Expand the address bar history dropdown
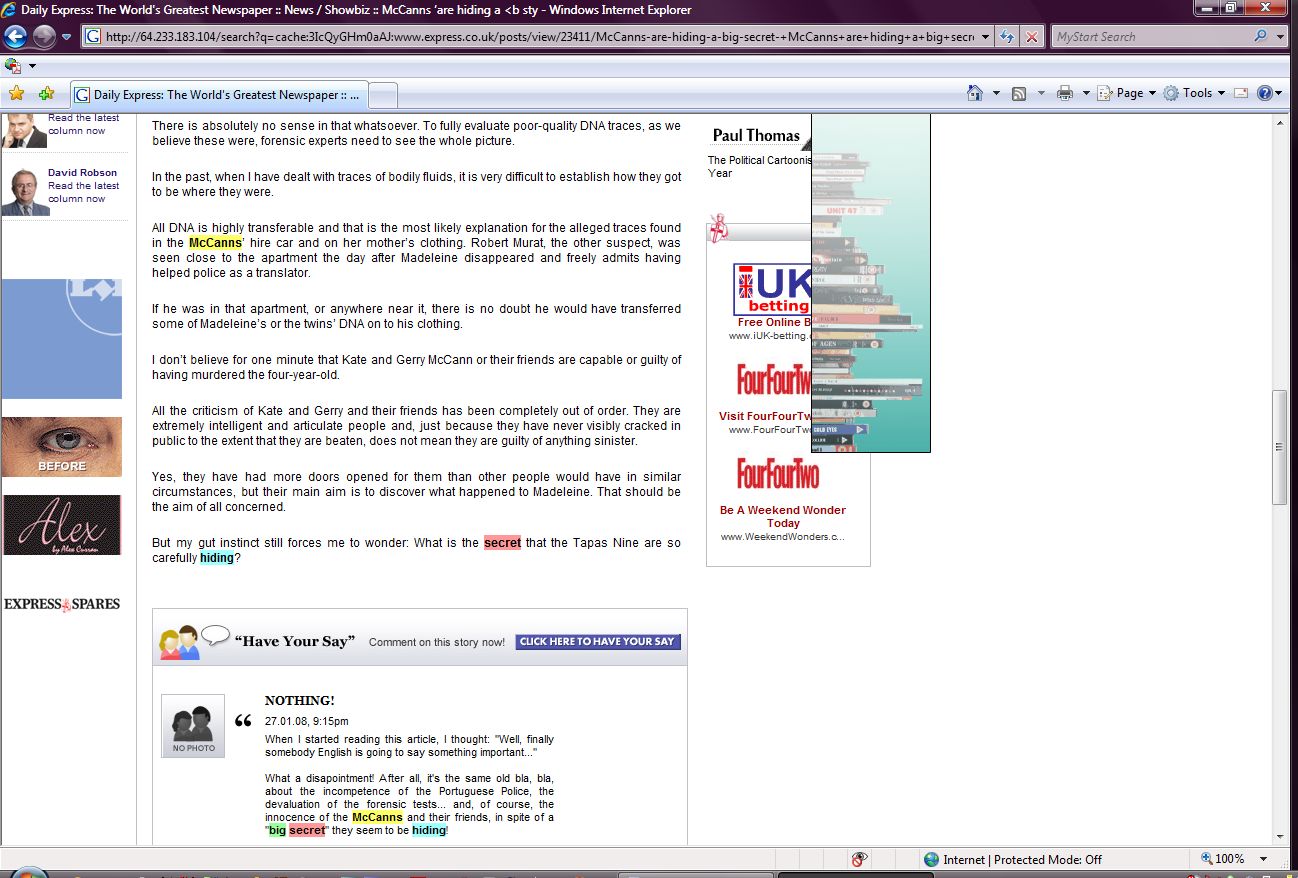 click(986, 37)
